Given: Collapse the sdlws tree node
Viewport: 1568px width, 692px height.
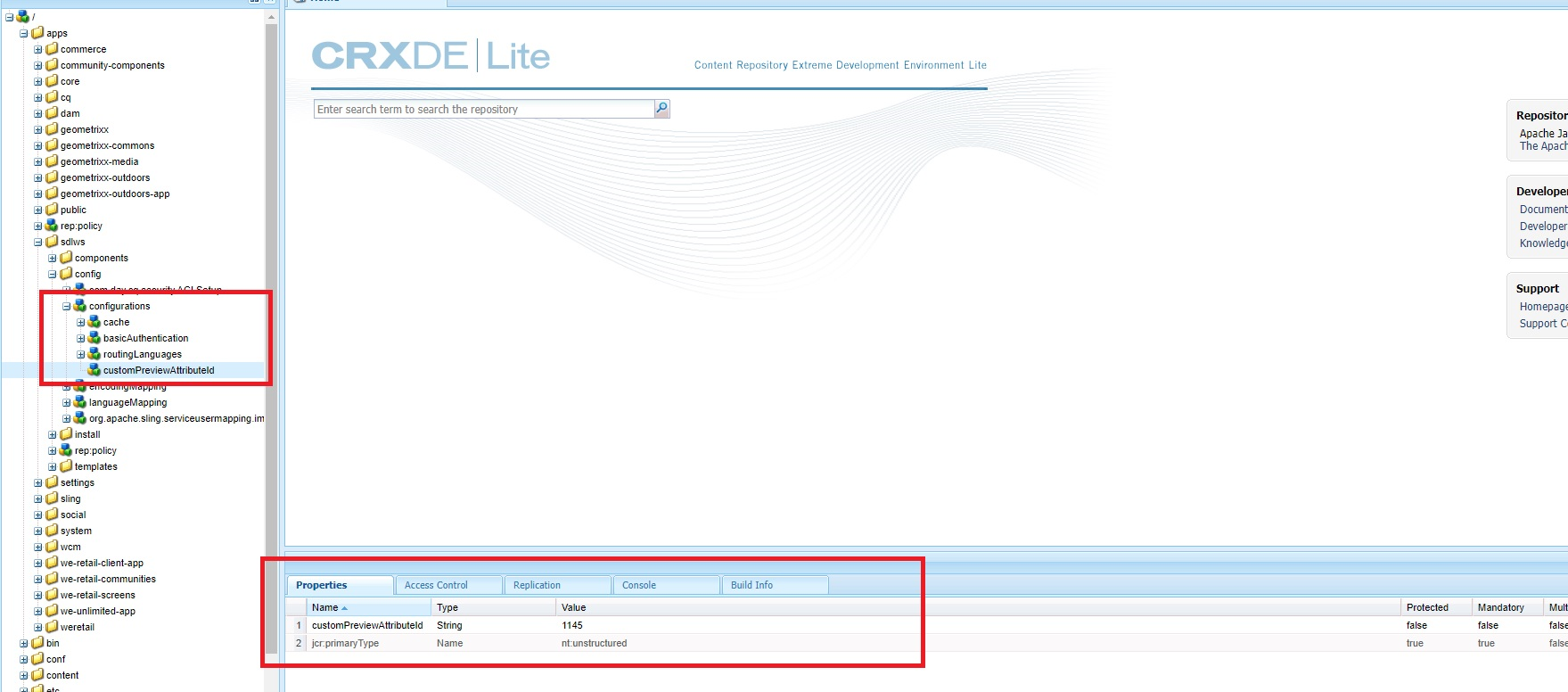Looking at the screenshot, I should click(38, 243).
